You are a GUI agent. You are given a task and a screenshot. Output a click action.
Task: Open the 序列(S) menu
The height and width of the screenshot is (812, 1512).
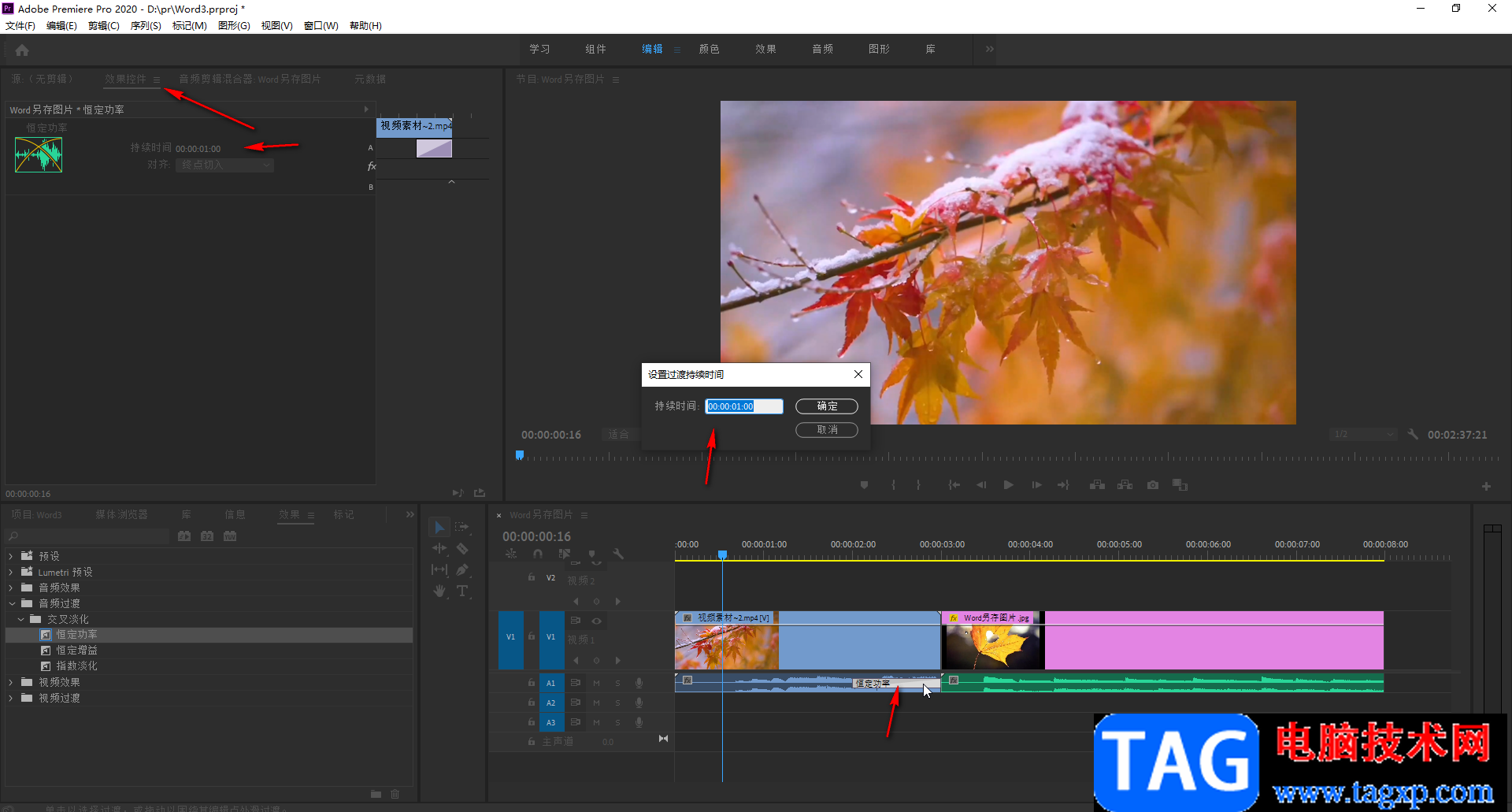(146, 25)
